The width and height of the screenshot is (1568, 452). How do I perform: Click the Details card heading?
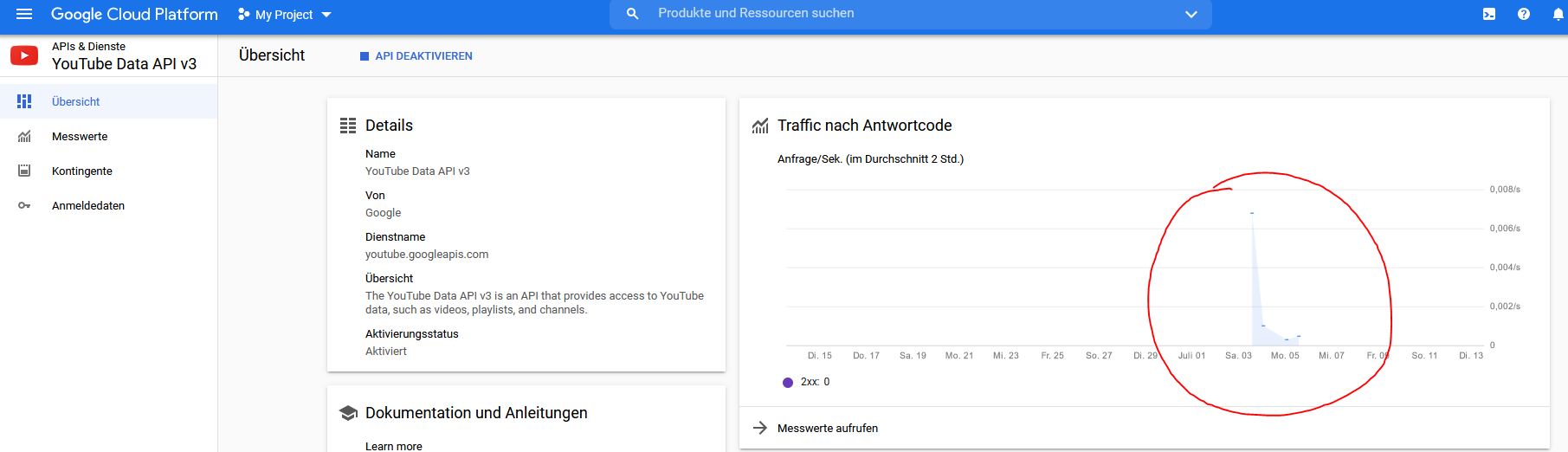[389, 126]
